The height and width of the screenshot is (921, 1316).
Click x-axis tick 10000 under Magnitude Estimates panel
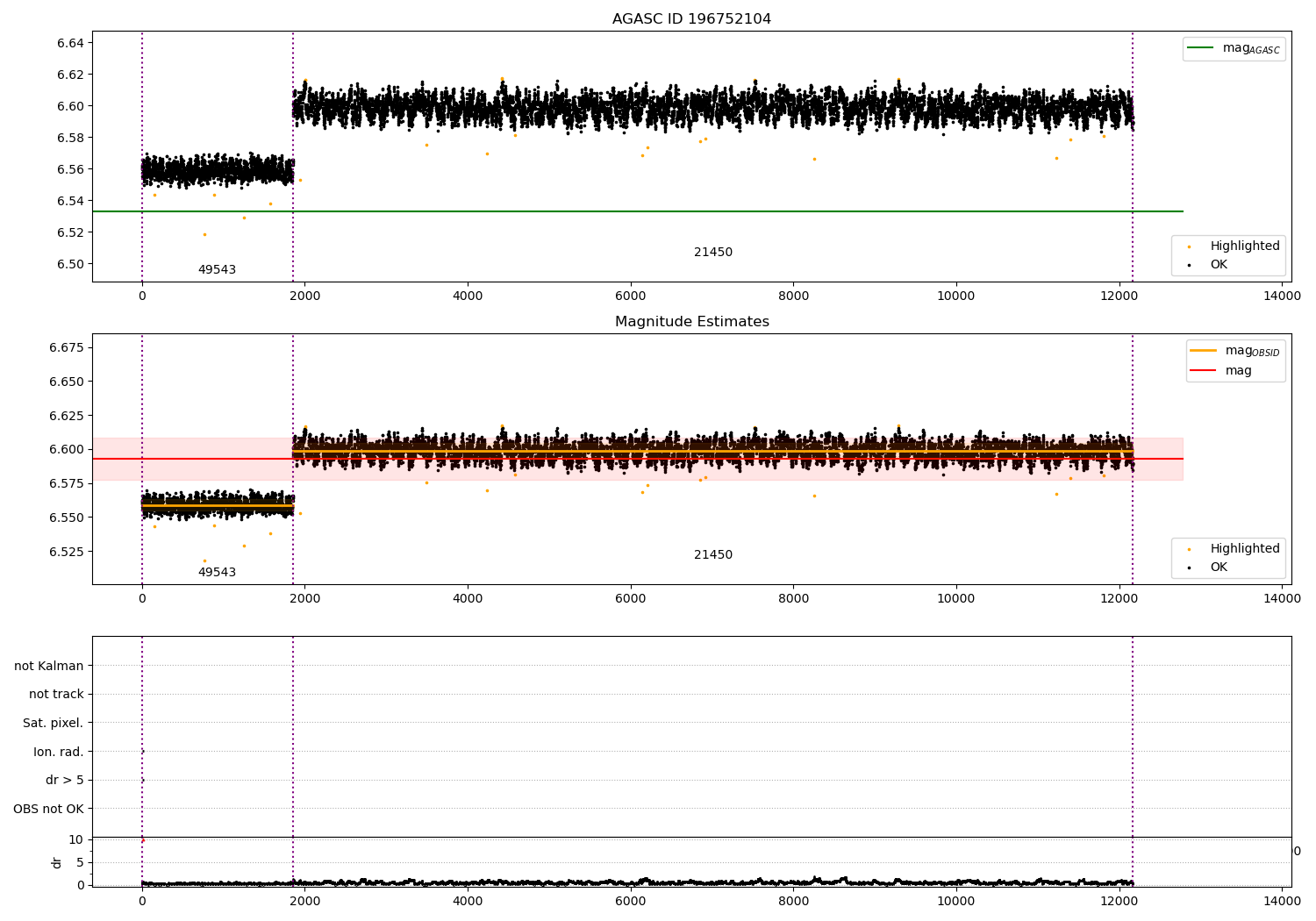tap(956, 599)
